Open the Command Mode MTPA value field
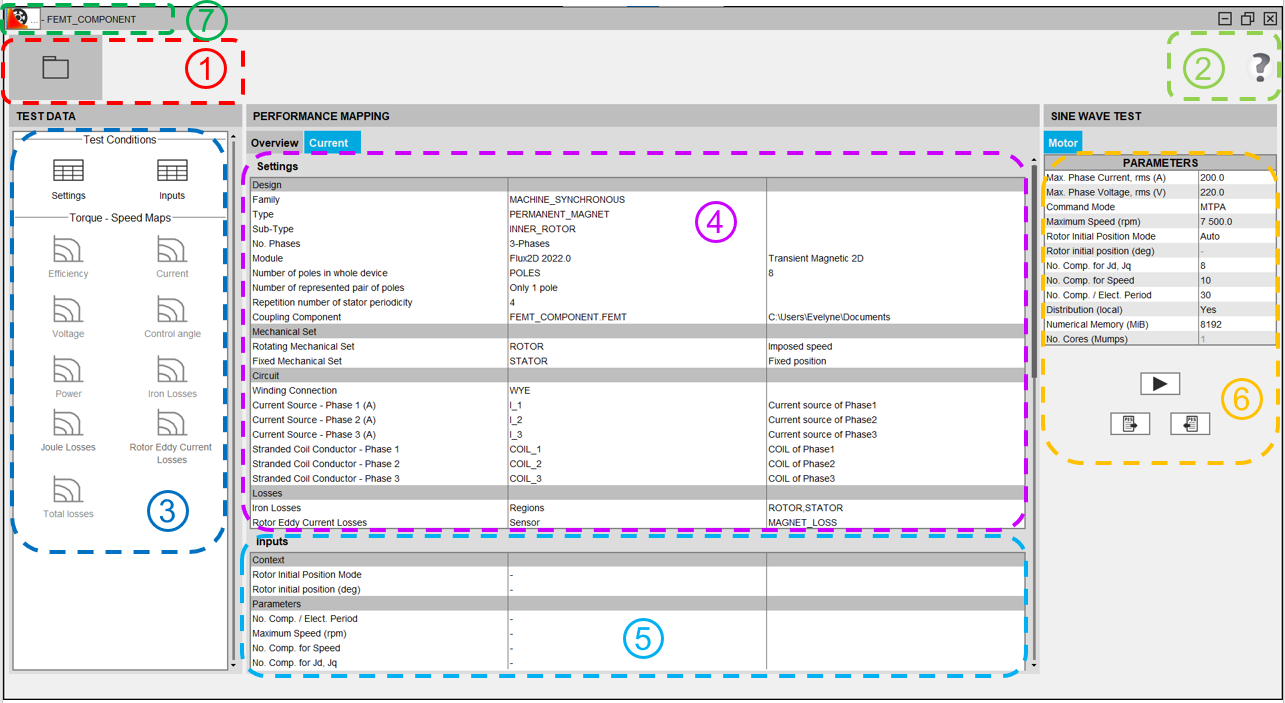Viewport: 1285px width, 703px height. (1236, 207)
